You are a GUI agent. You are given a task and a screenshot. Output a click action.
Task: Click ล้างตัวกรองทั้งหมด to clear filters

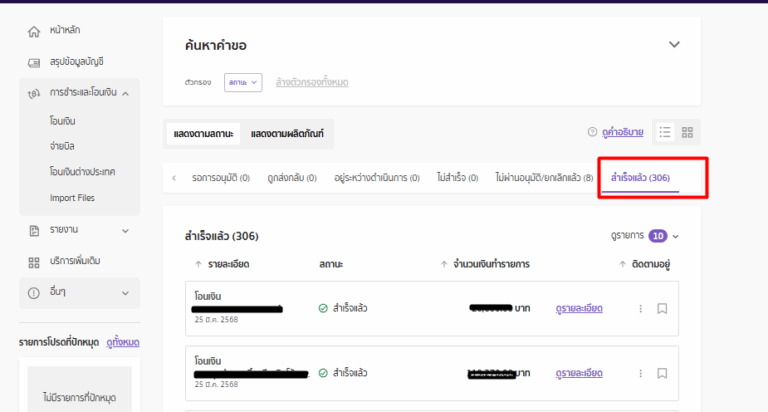coord(312,82)
